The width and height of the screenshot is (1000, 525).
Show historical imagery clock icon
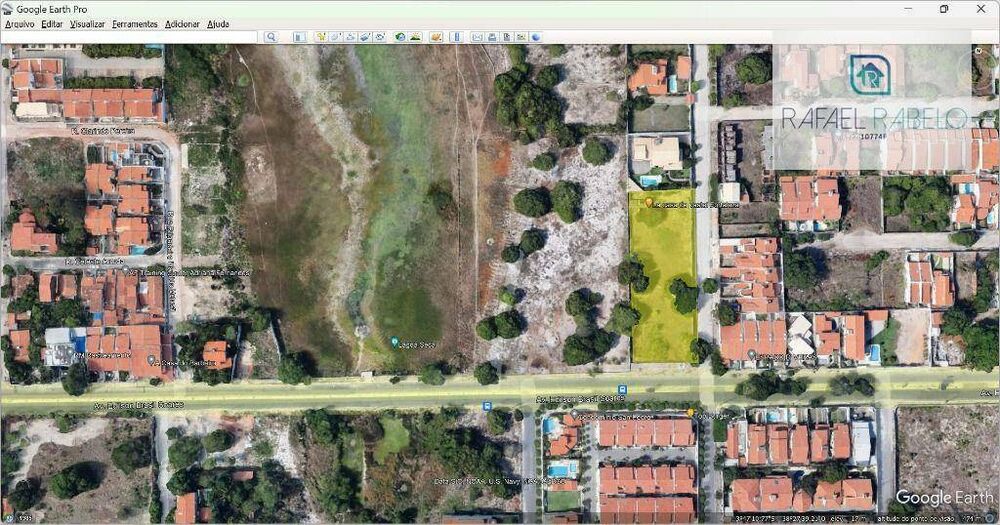(x=401, y=37)
